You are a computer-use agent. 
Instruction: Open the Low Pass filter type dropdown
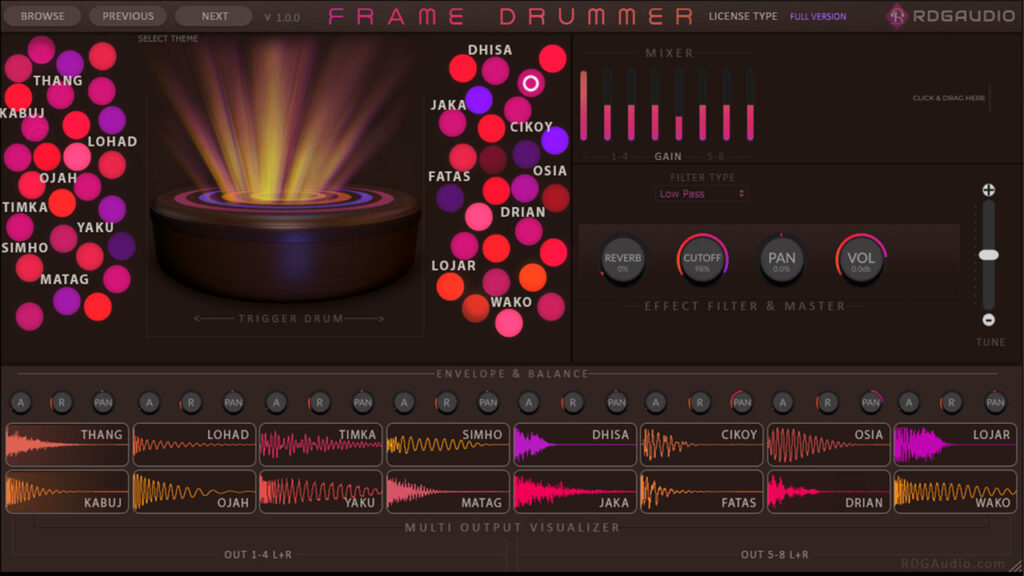click(701, 193)
